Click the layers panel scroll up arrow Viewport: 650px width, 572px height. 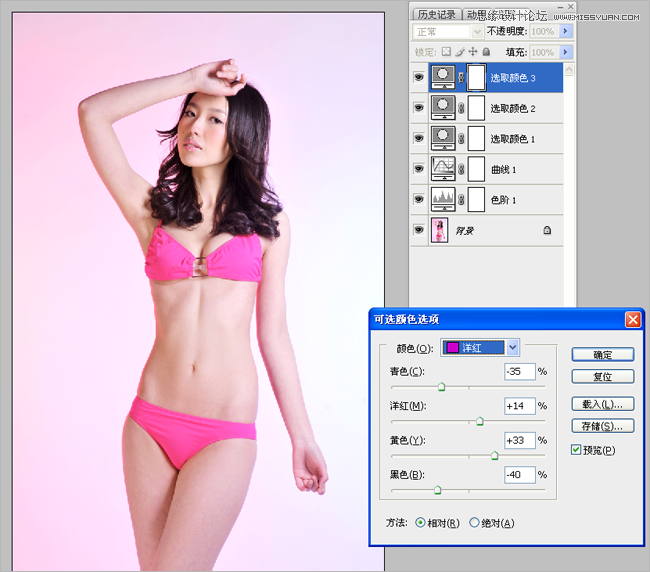[x=569, y=69]
